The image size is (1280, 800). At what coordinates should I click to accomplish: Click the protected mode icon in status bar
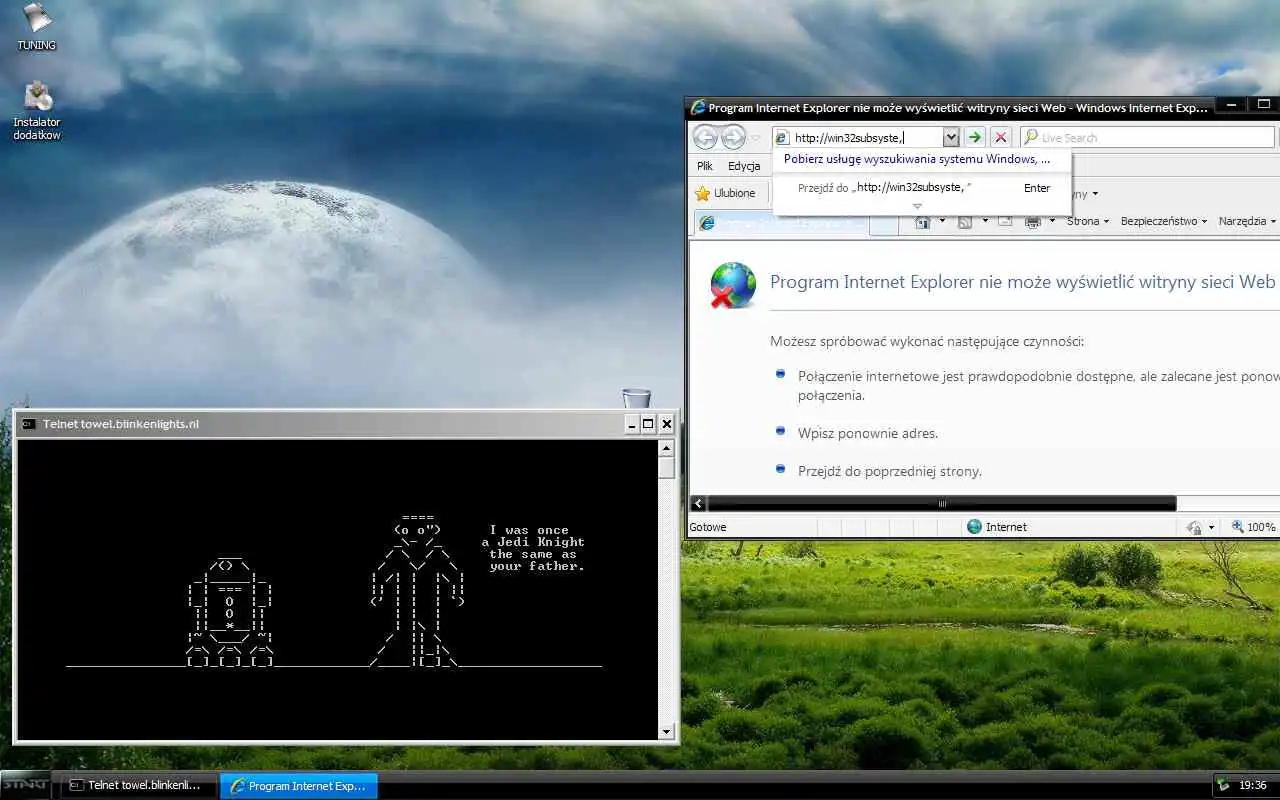point(1194,527)
